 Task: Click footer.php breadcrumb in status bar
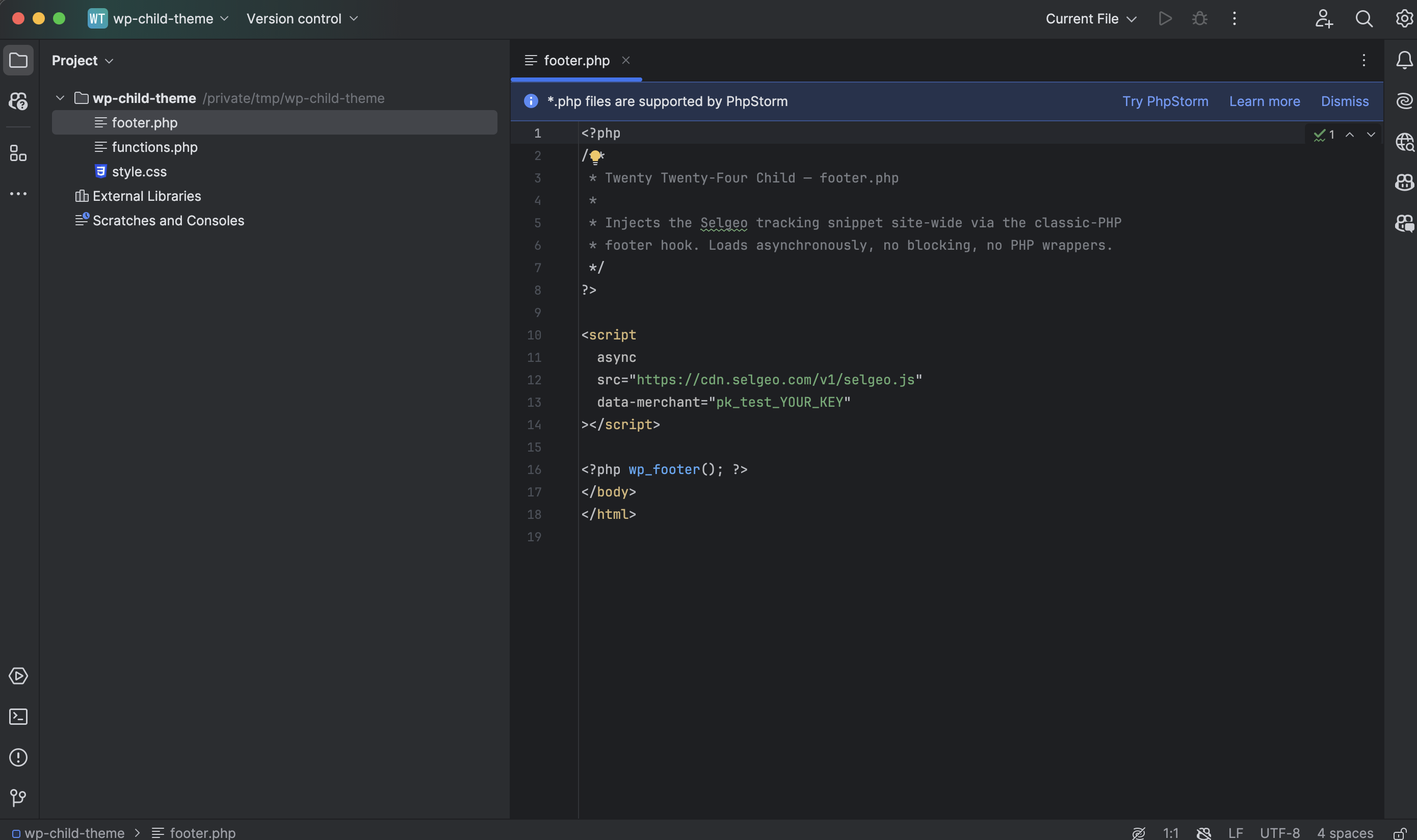pyautogui.click(x=194, y=833)
